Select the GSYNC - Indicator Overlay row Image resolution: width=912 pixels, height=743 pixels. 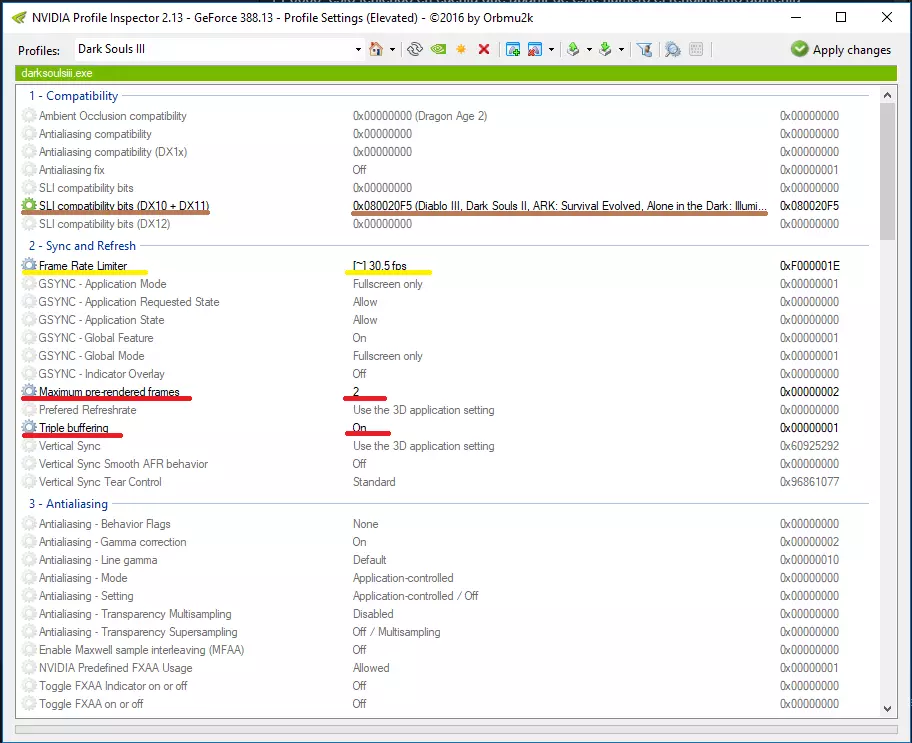click(x=446, y=374)
